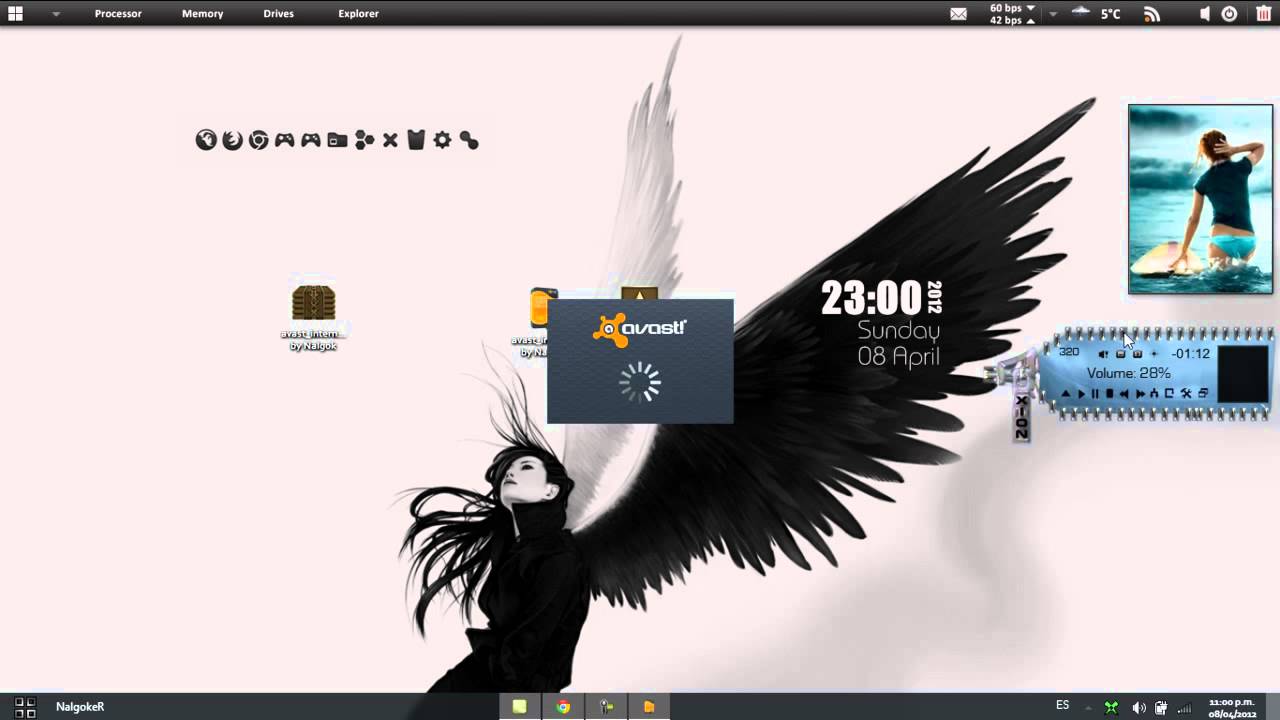Open the orange folder taskbar icon
Image resolution: width=1280 pixels, height=720 pixels.
(649, 706)
